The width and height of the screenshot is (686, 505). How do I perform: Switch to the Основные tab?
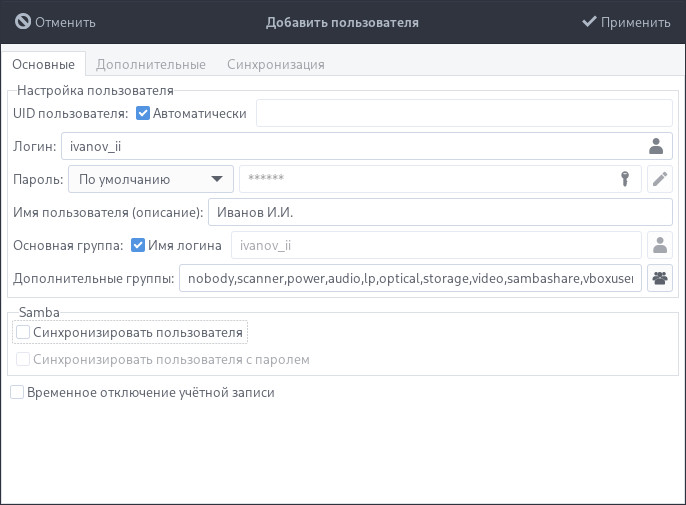pos(43,64)
